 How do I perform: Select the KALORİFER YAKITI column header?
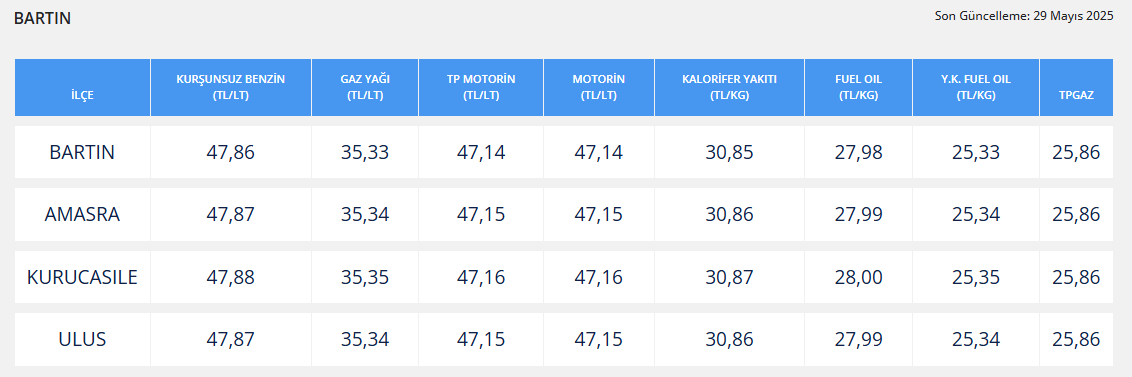(729, 87)
